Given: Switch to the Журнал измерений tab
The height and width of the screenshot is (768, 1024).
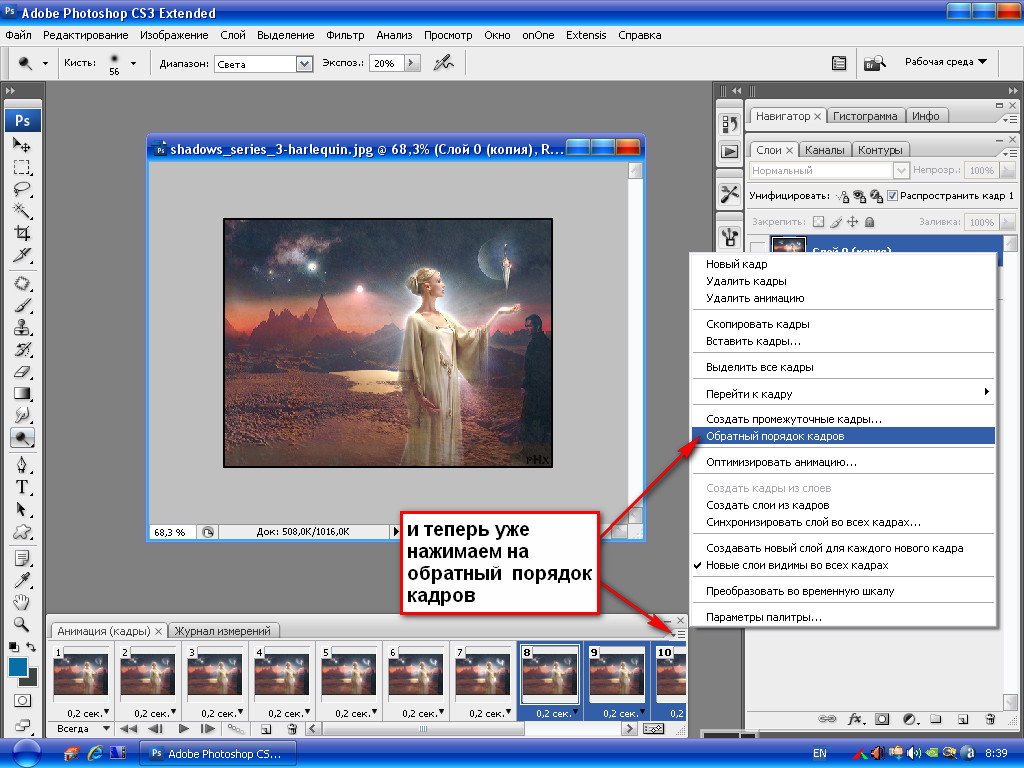Looking at the screenshot, I should (x=222, y=631).
